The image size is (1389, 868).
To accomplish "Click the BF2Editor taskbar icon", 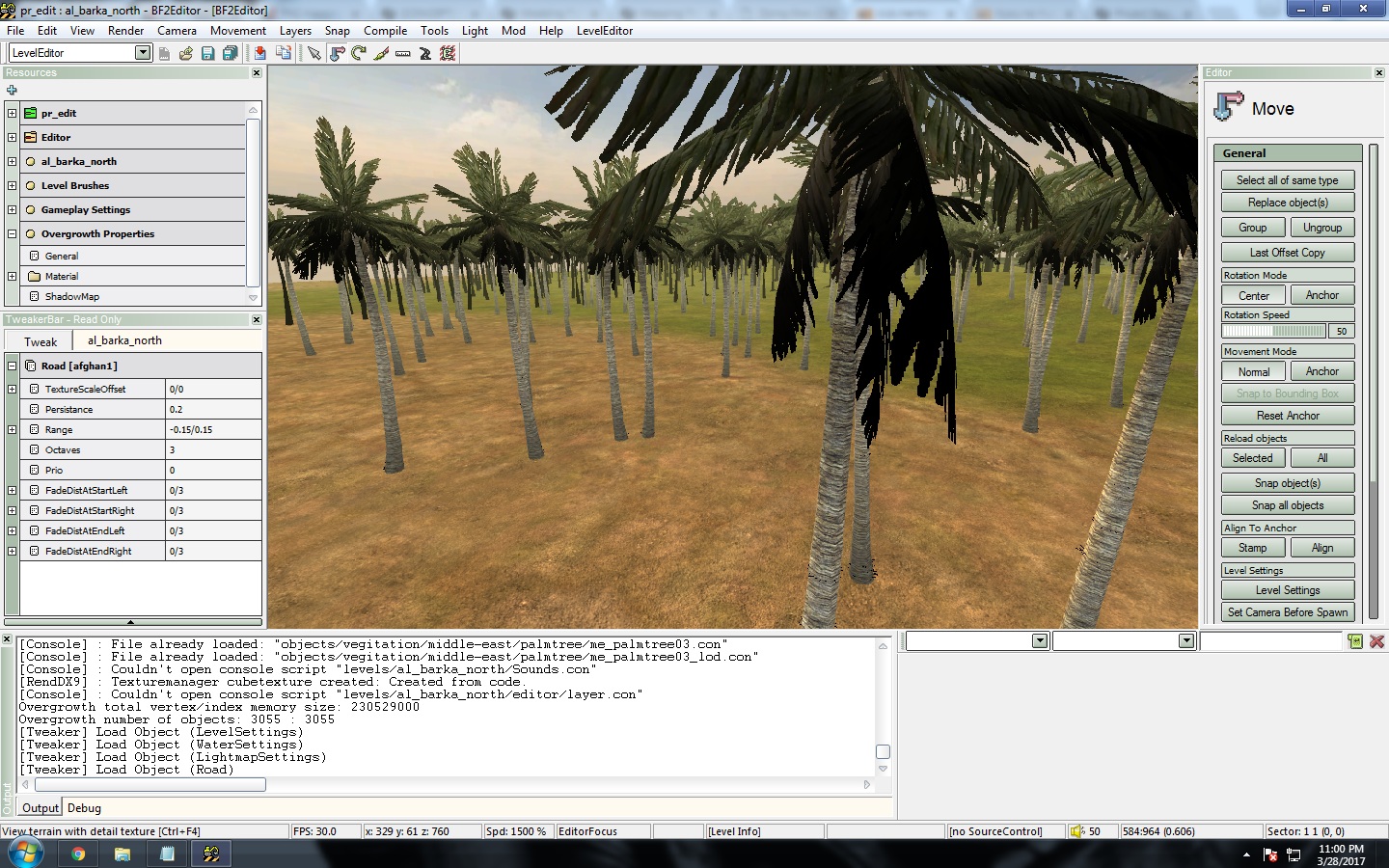I will 211,854.
